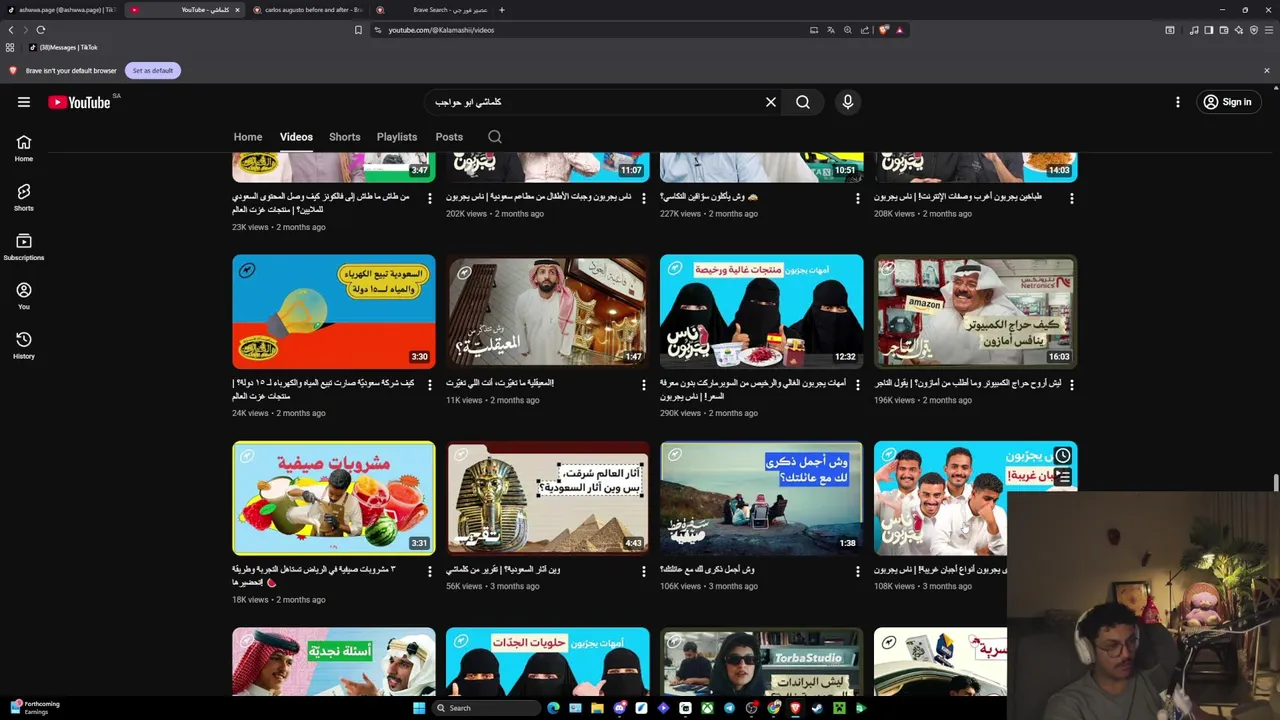Image resolution: width=1280 pixels, height=720 pixels.
Task: Dismiss the default browser notification bar
Action: tap(1267, 71)
